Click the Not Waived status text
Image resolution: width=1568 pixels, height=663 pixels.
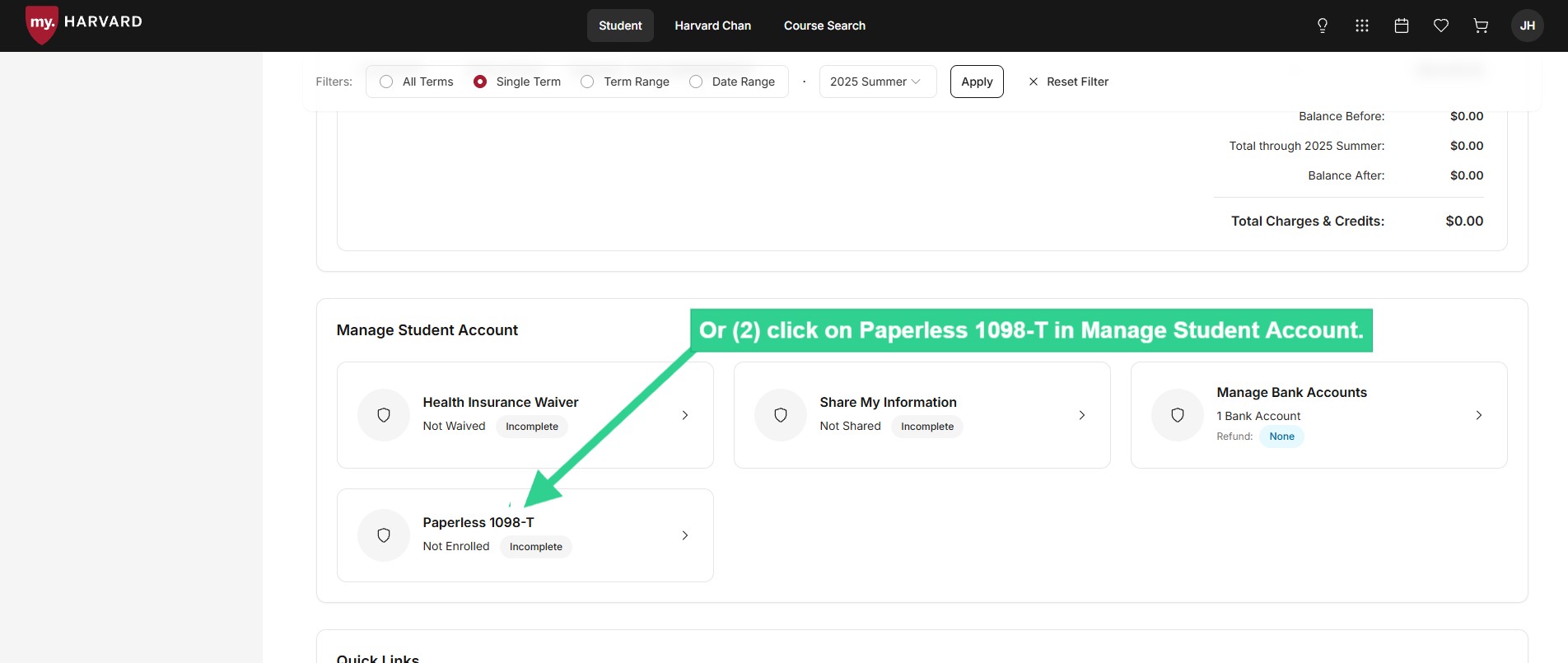[x=454, y=426]
